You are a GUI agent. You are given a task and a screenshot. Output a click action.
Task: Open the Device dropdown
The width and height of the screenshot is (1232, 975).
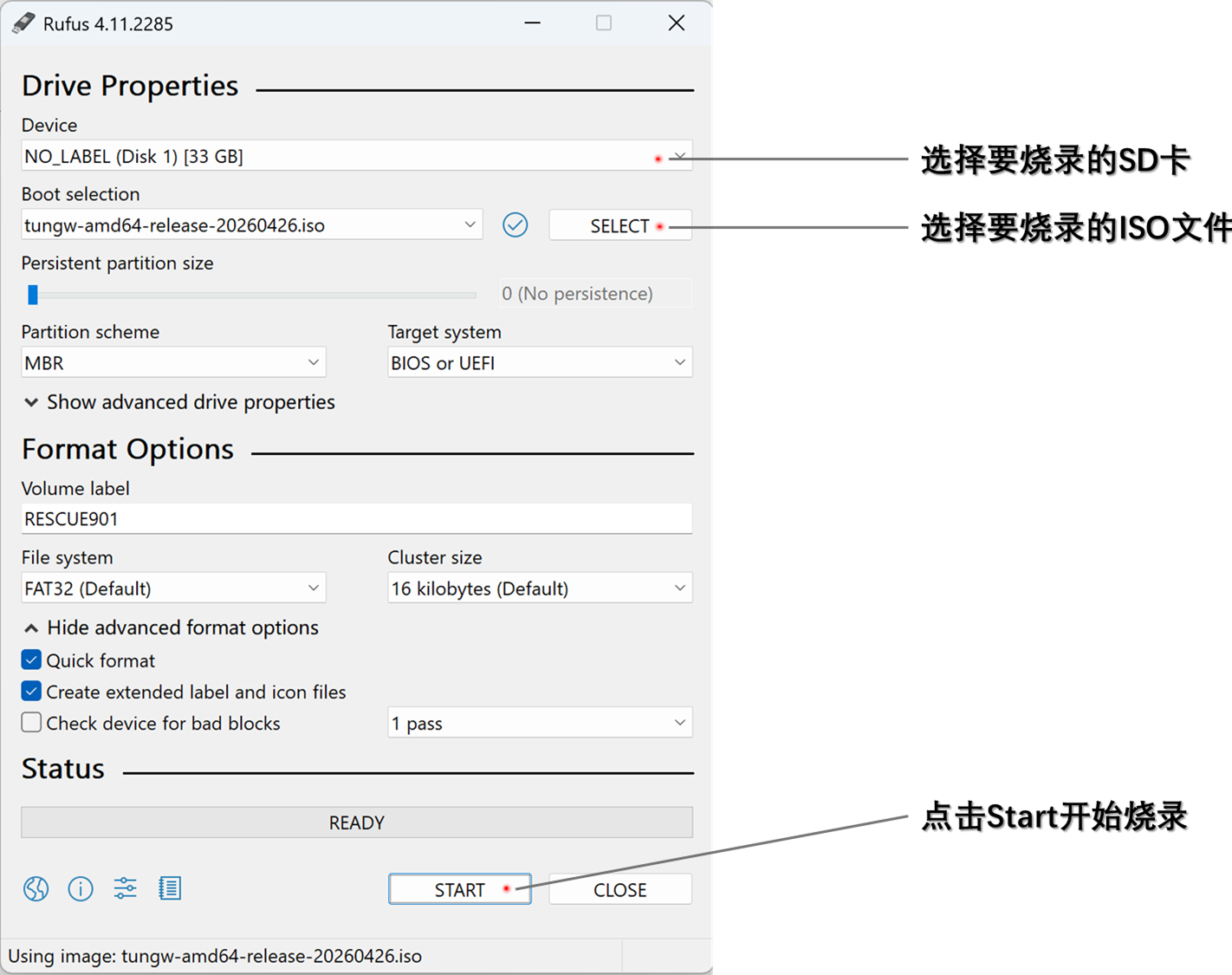[x=357, y=156]
